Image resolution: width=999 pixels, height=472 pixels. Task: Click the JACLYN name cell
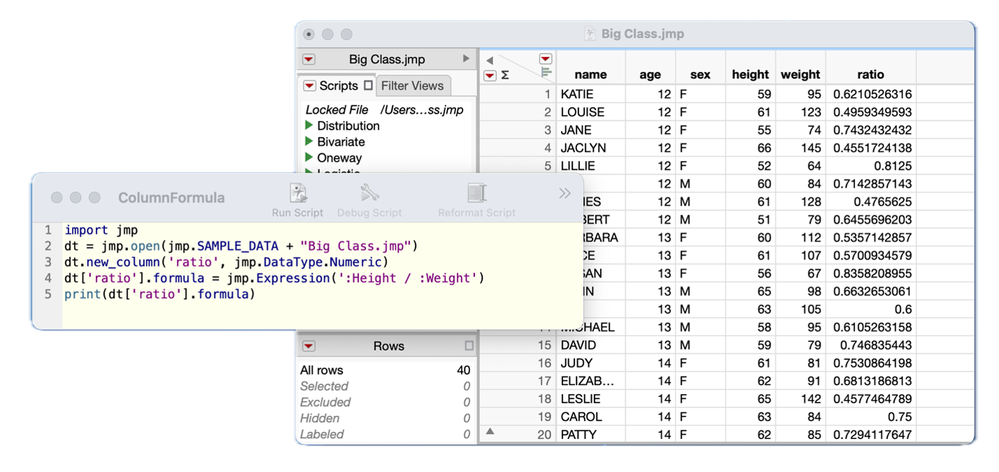coord(591,148)
